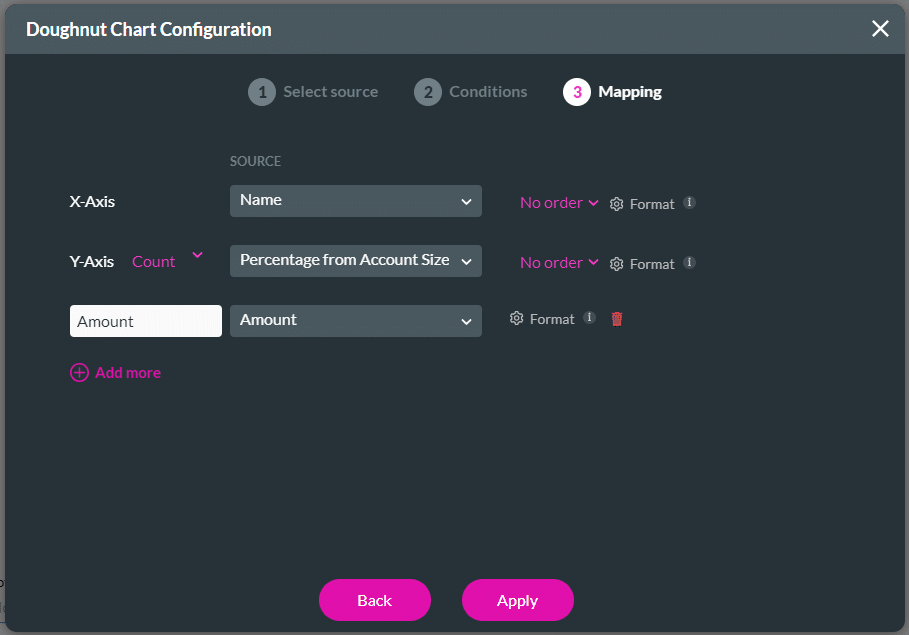Click the info icon beside Y-Axis Format
The image size is (909, 635).
click(x=689, y=263)
